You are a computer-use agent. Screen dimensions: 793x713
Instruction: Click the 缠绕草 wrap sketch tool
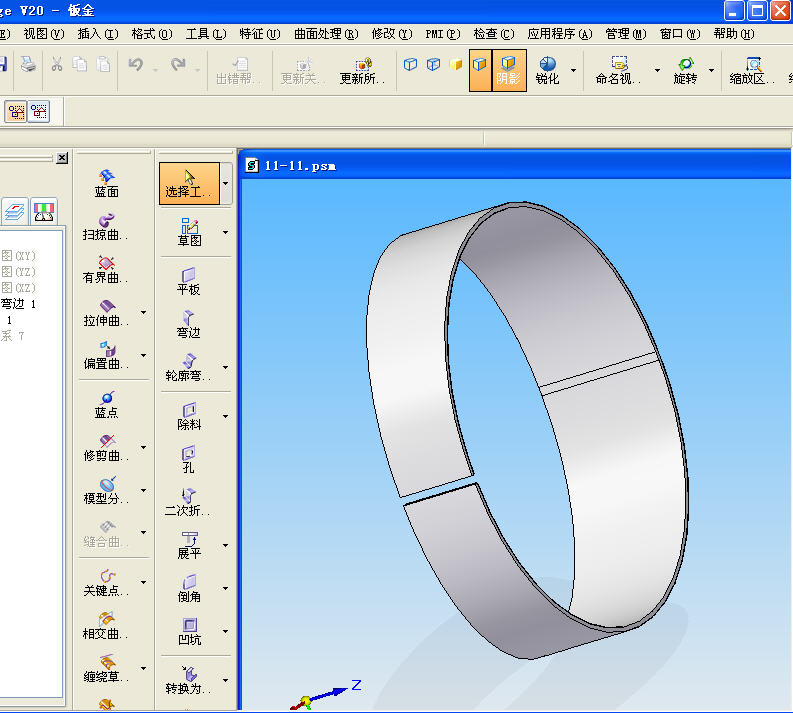[x=106, y=669]
